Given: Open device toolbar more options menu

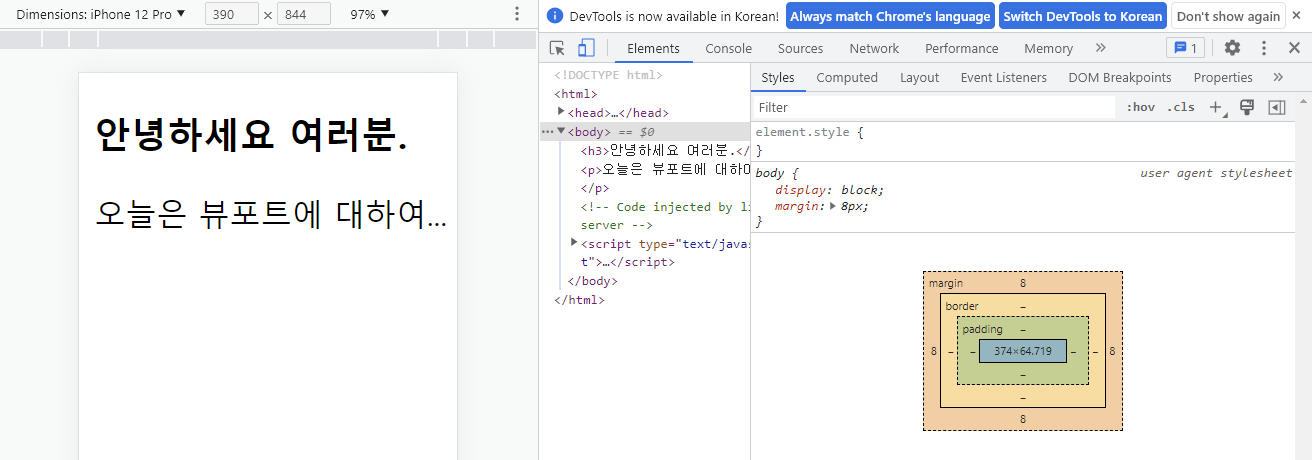Looking at the screenshot, I should (517, 14).
